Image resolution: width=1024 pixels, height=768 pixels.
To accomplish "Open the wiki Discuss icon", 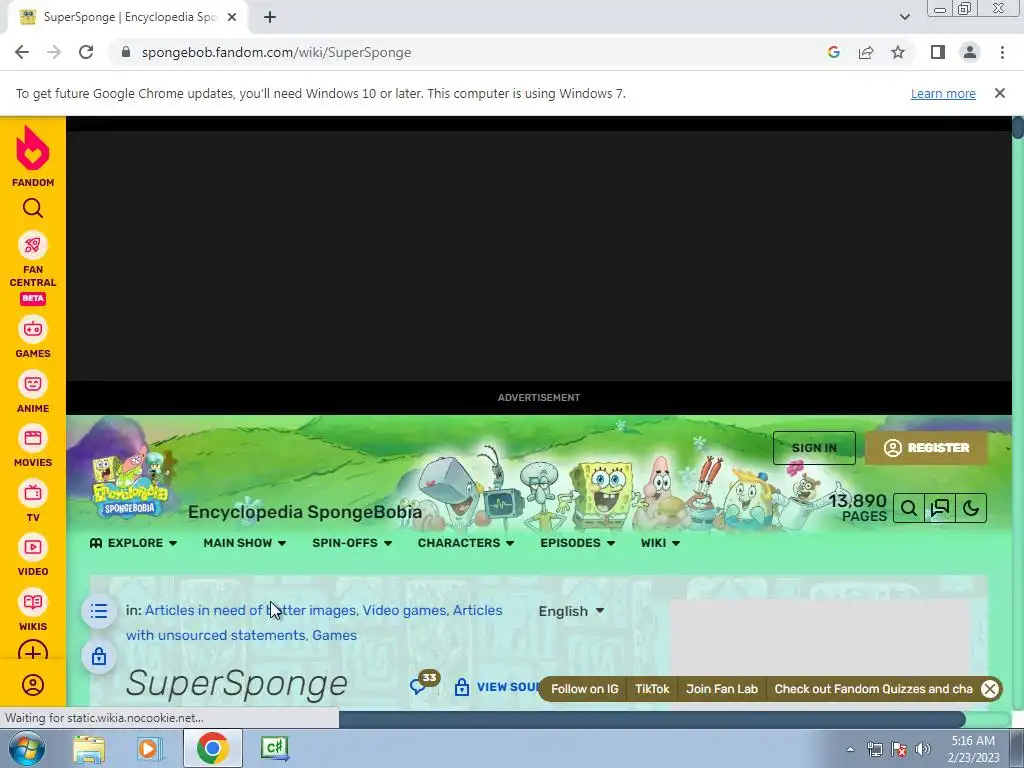I will pyautogui.click(x=940, y=508).
